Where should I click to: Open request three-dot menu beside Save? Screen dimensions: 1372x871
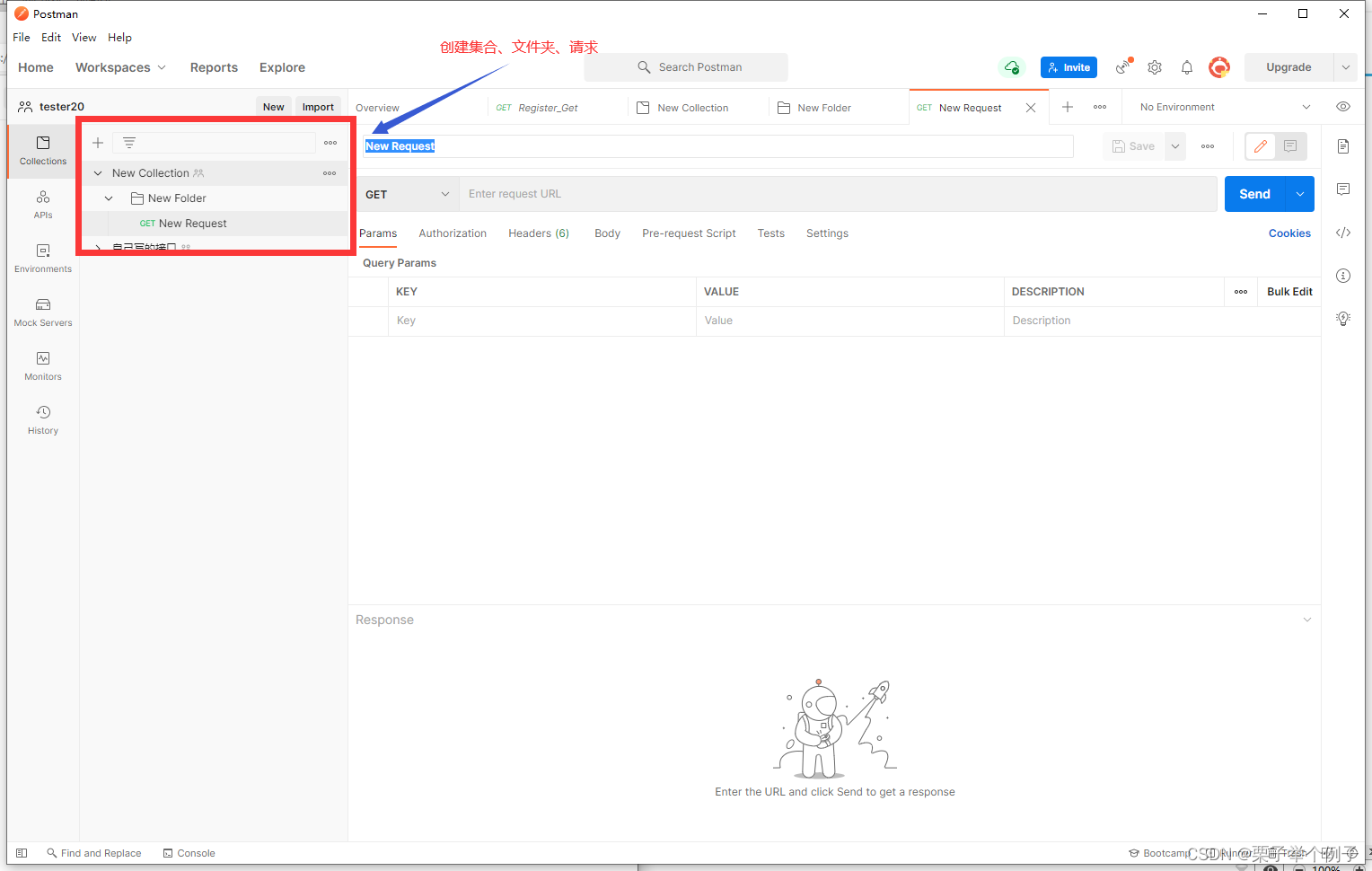click(x=1208, y=146)
